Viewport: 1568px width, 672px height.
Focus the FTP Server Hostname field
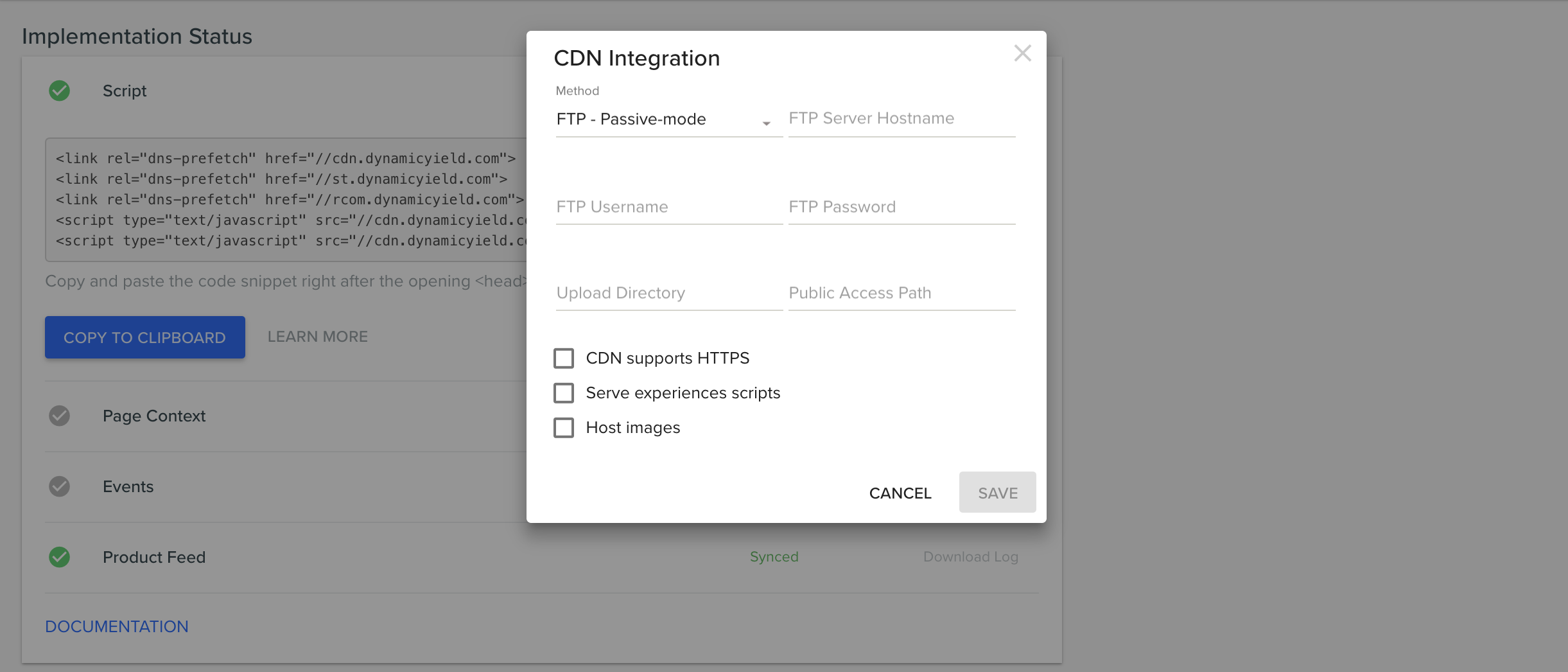902,119
